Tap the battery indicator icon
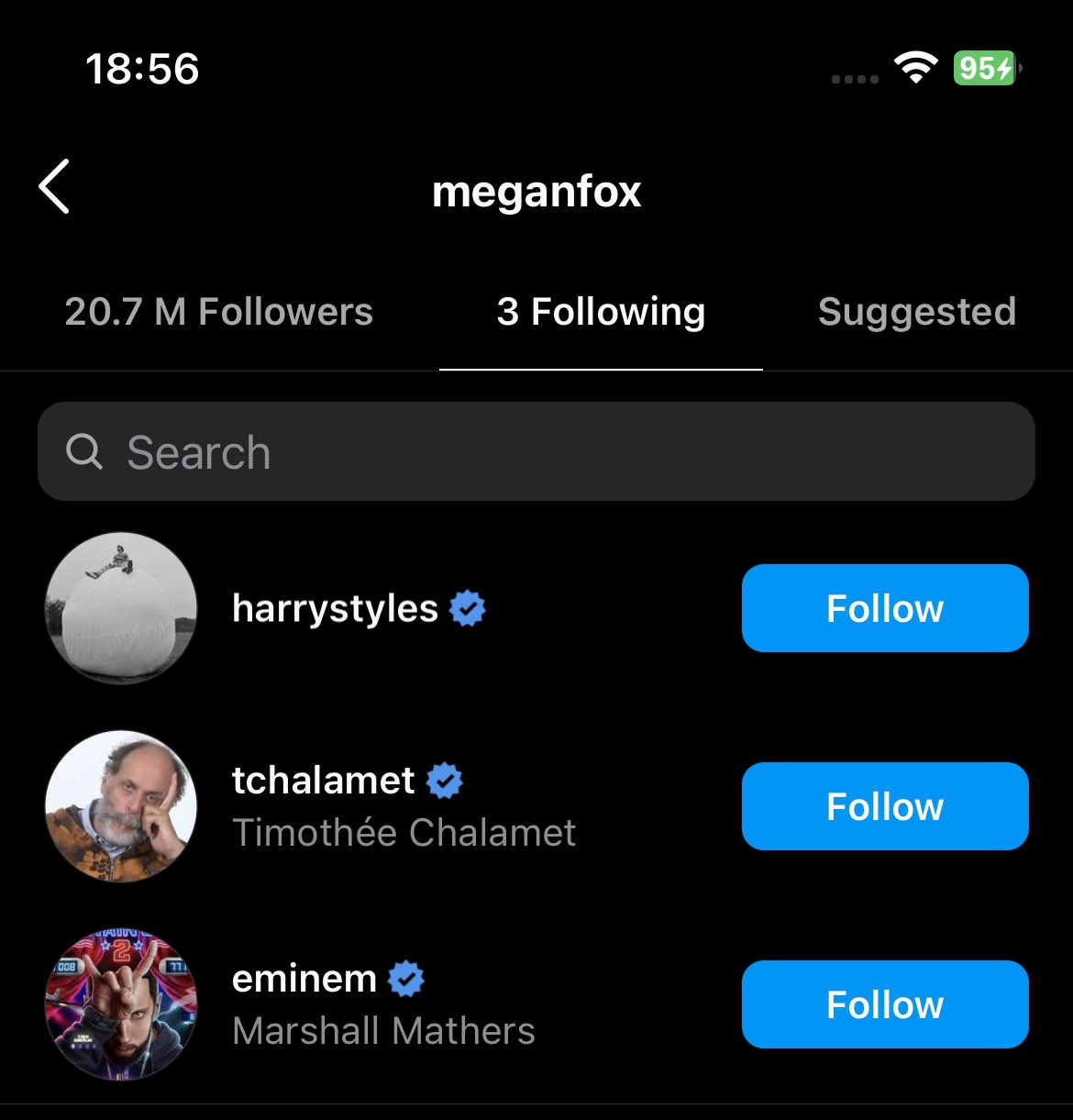Screen dimensions: 1073x1120 click(x=987, y=69)
